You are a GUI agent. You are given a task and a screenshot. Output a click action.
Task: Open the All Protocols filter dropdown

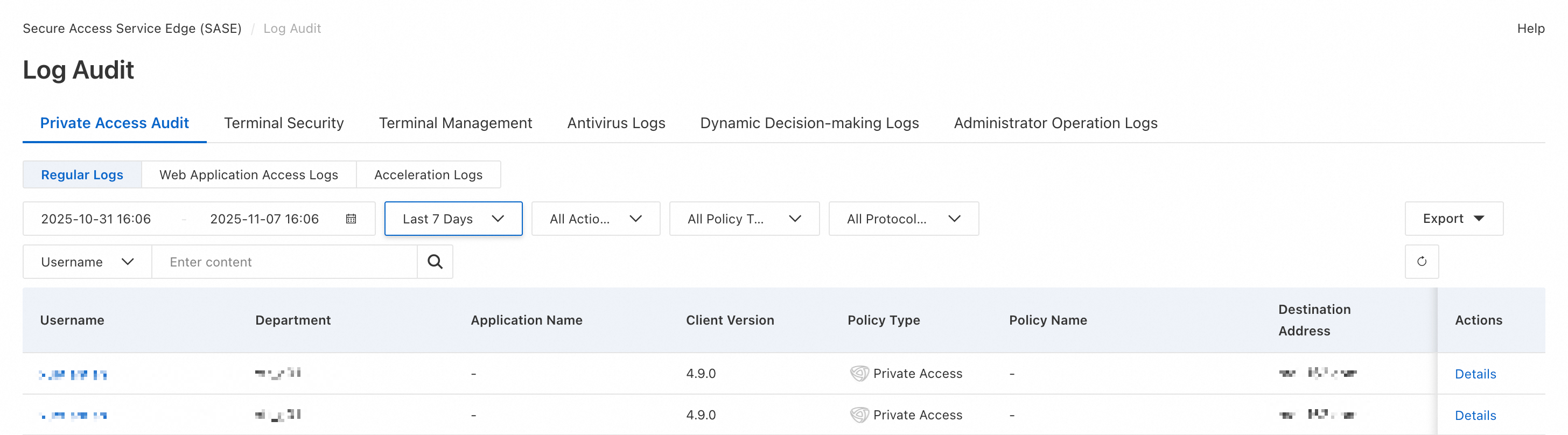pyautogui.click(x=904, y=219)
